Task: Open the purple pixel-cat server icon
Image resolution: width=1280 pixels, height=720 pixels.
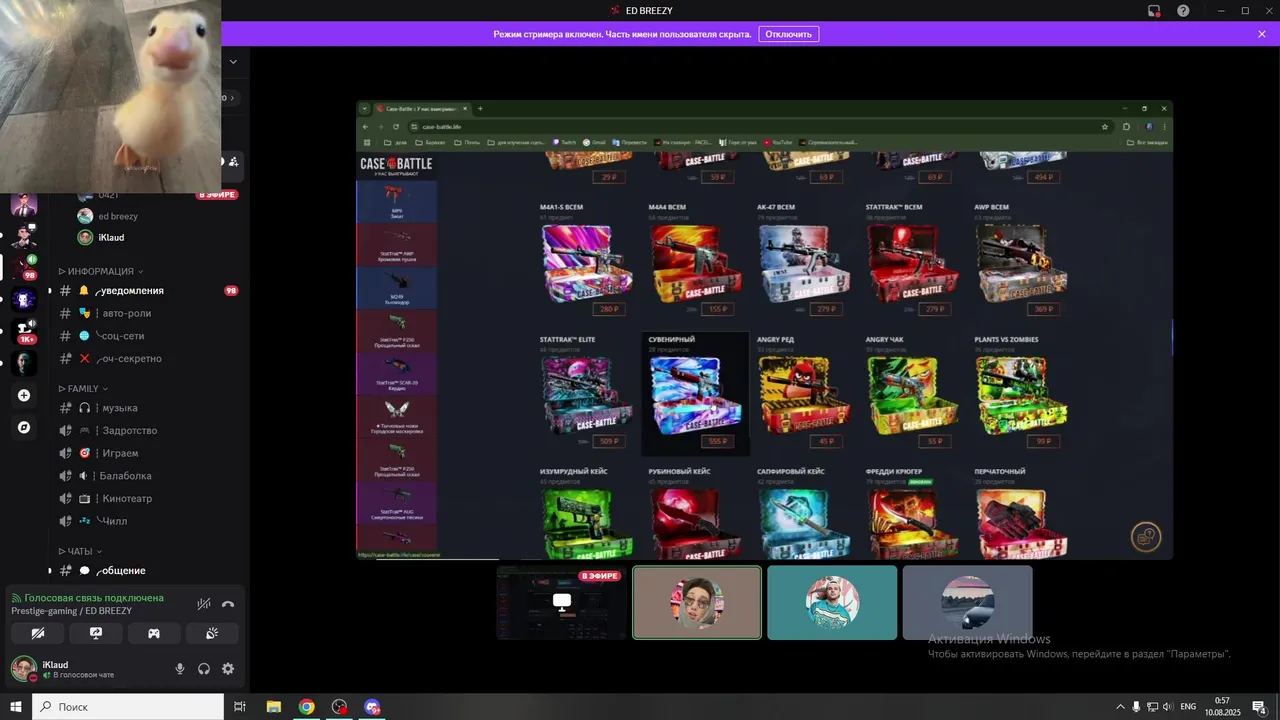Action: pyautogui.click(x=24, y=299)
